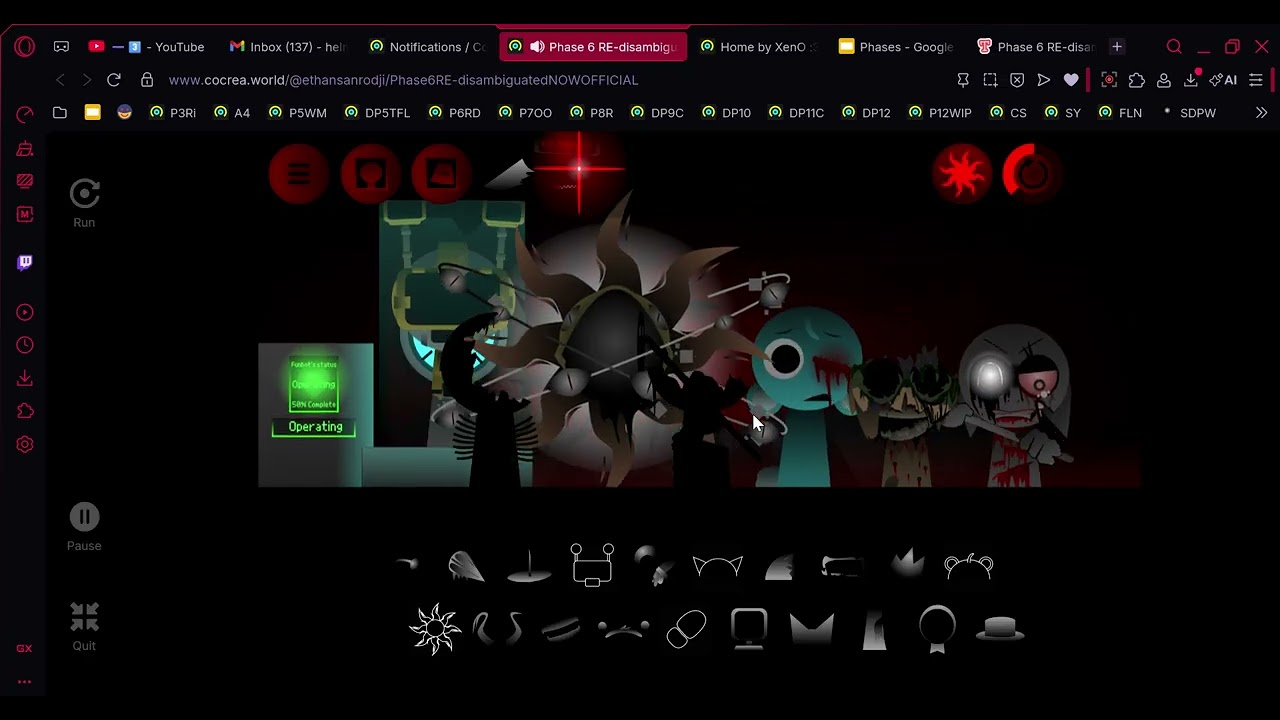Open a new tab with the plus button
1280x720 pixels.
[1117, 47]
